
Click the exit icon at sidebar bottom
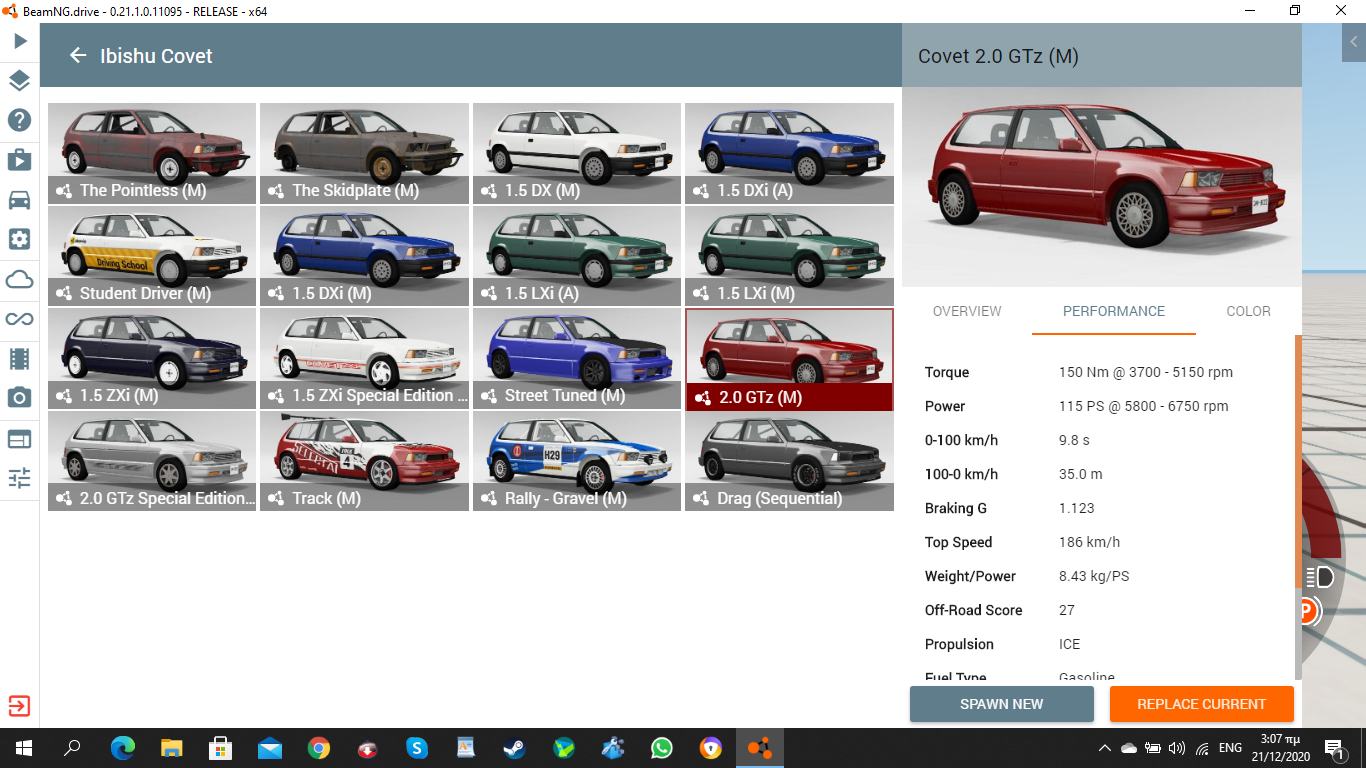pyautogui.click(x=20, y=706)
